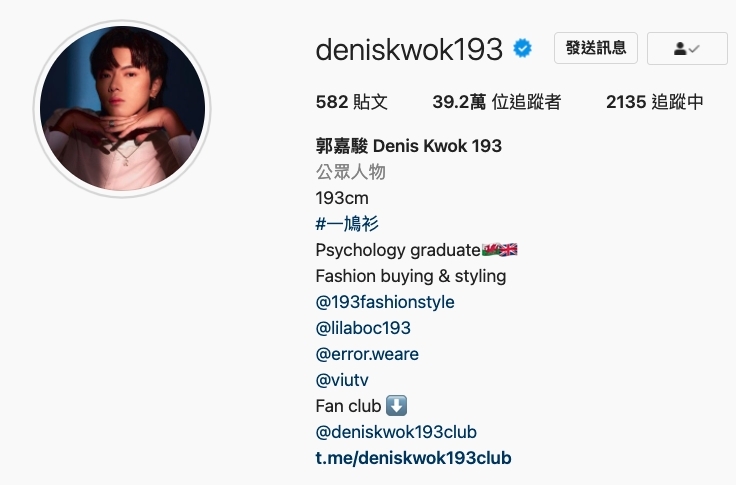Click the down arrow emoji after Fan club
Image resolution: width=736 pixels, height=485 pixels.
click(397, 406)
